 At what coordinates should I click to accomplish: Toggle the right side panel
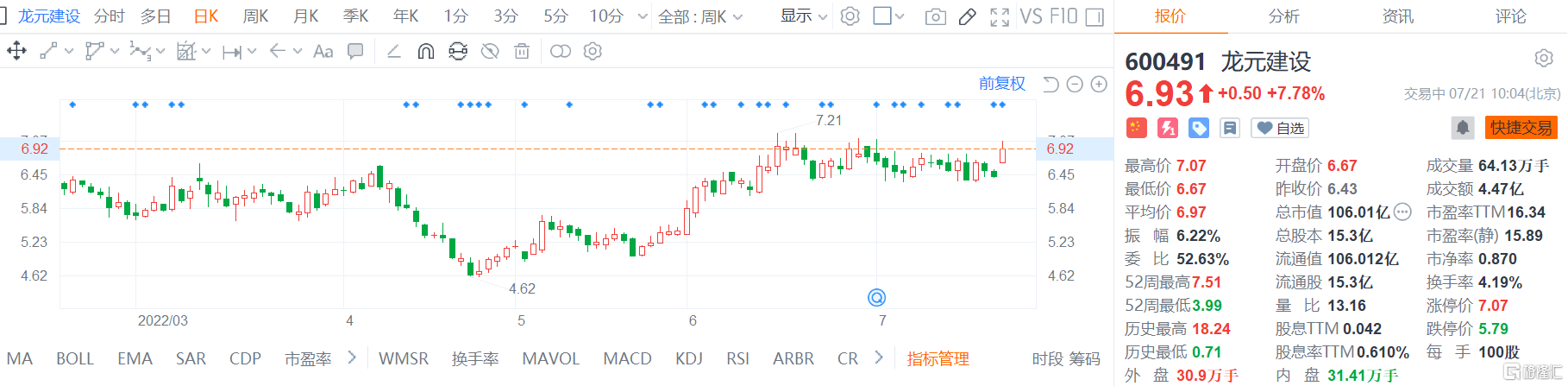1095,16
